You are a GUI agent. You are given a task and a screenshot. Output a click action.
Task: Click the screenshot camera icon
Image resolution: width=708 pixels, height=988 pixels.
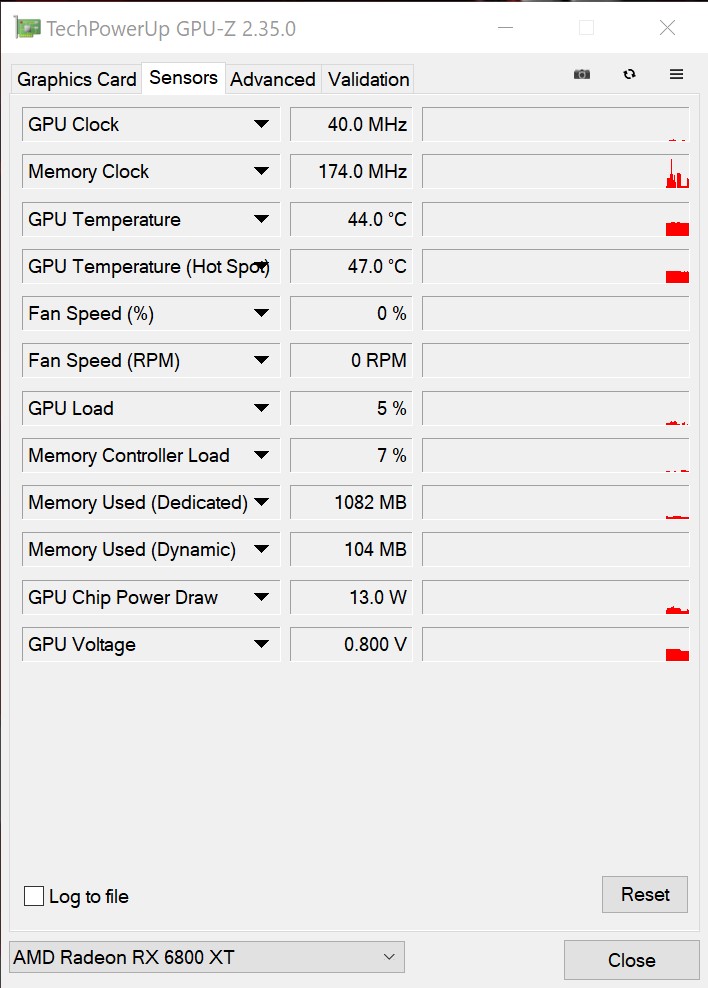tap(582, 75)
